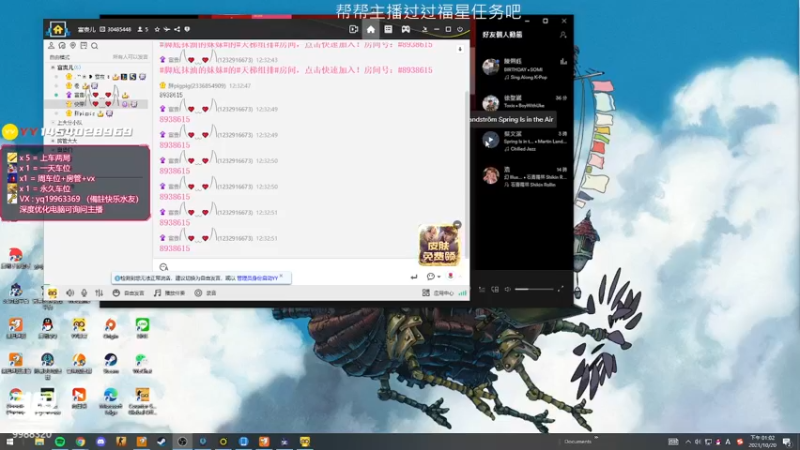Screen dimensions: 800x450
Task: Open the audio mixer/equalizer icon in the YY bottom bar
Action: (x=99, y=293)
